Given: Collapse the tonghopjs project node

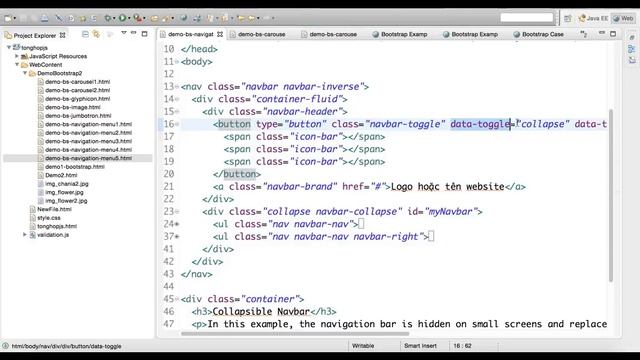Looking at the screenshot, I should pyautogui.click(x=9, y=47).
